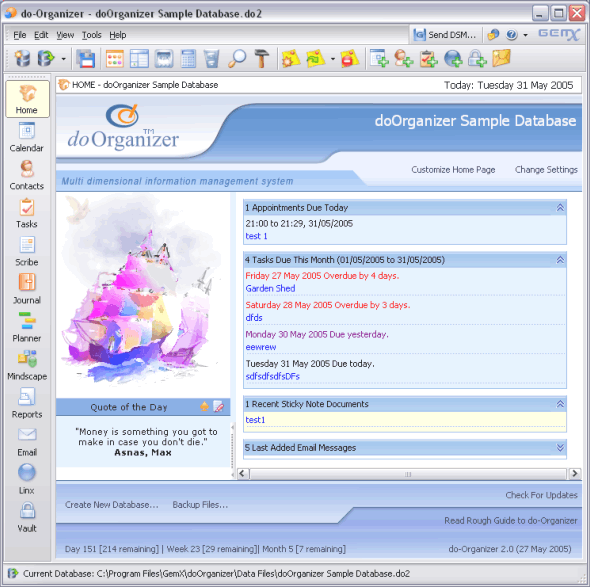Open the Help menu
Image resolution: width=590 pixels, height=587 pixels.
tap(118, 35)
